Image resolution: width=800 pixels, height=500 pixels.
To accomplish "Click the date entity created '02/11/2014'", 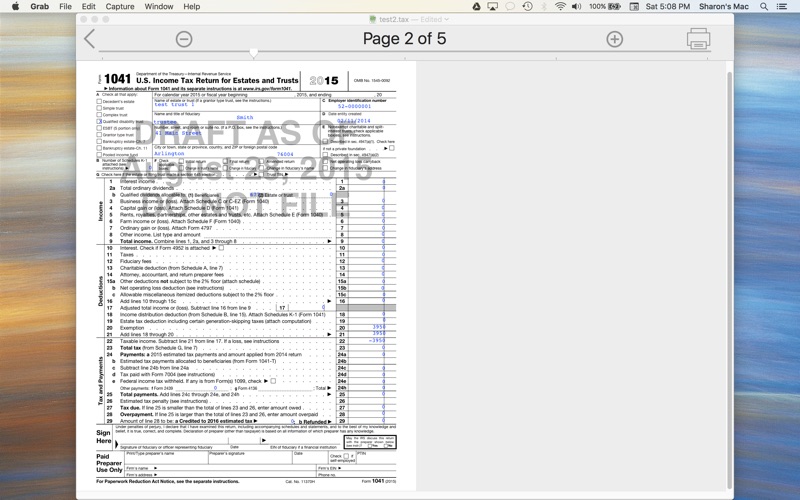I will pos(354,121).
